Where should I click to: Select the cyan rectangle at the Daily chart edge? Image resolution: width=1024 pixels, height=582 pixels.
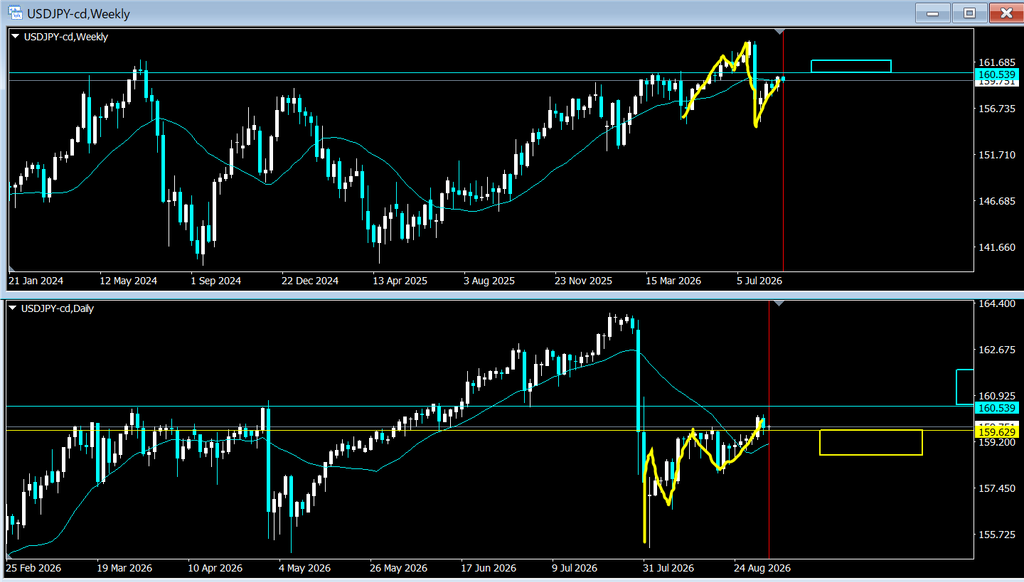[965, 387]
